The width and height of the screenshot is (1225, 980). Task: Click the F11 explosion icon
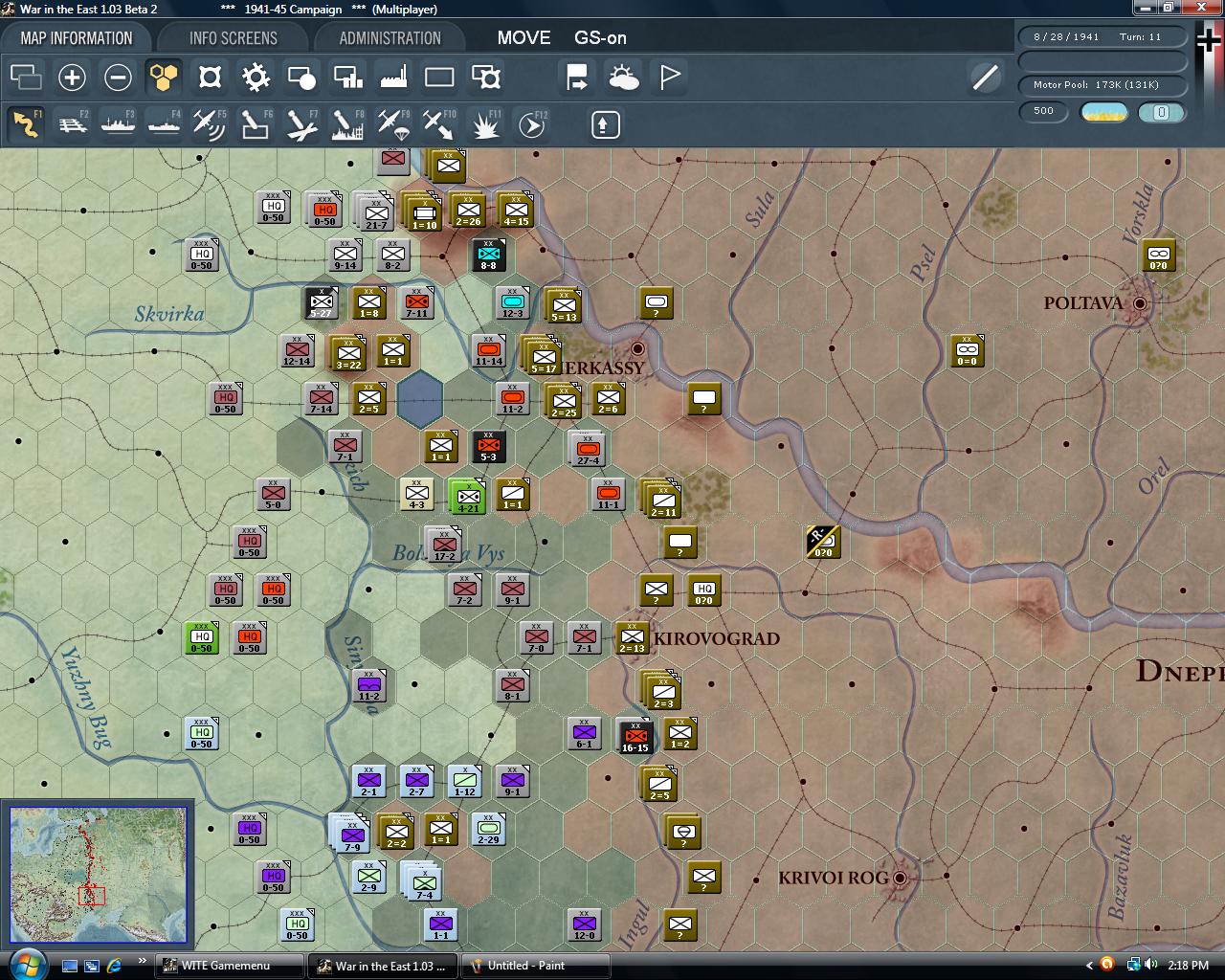coord(485,124)
